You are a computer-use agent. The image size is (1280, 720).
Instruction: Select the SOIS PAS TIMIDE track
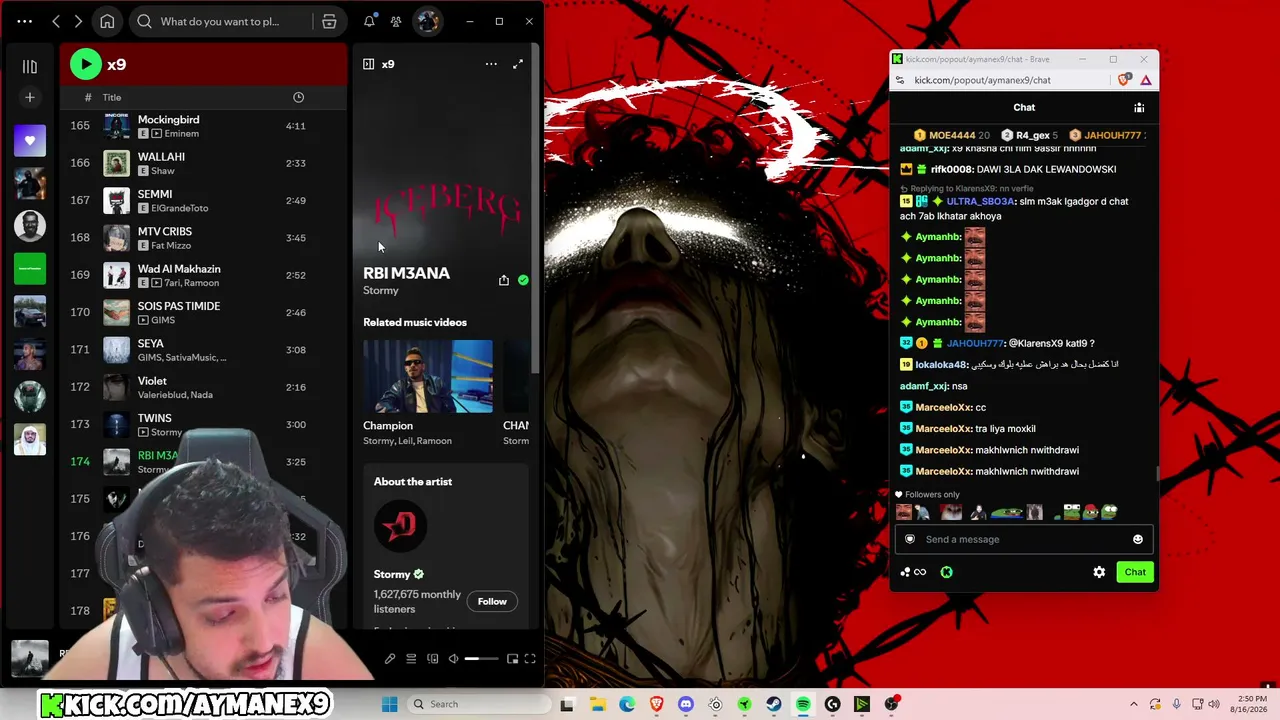203,312
